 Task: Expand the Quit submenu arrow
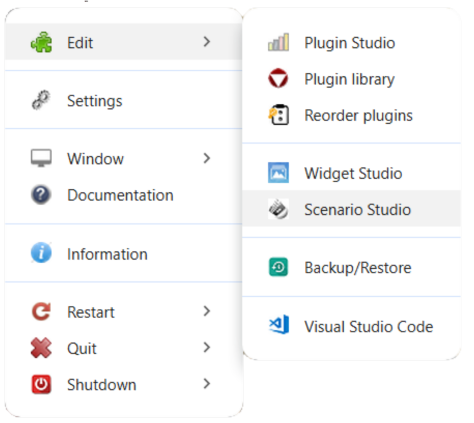[207, 347]
